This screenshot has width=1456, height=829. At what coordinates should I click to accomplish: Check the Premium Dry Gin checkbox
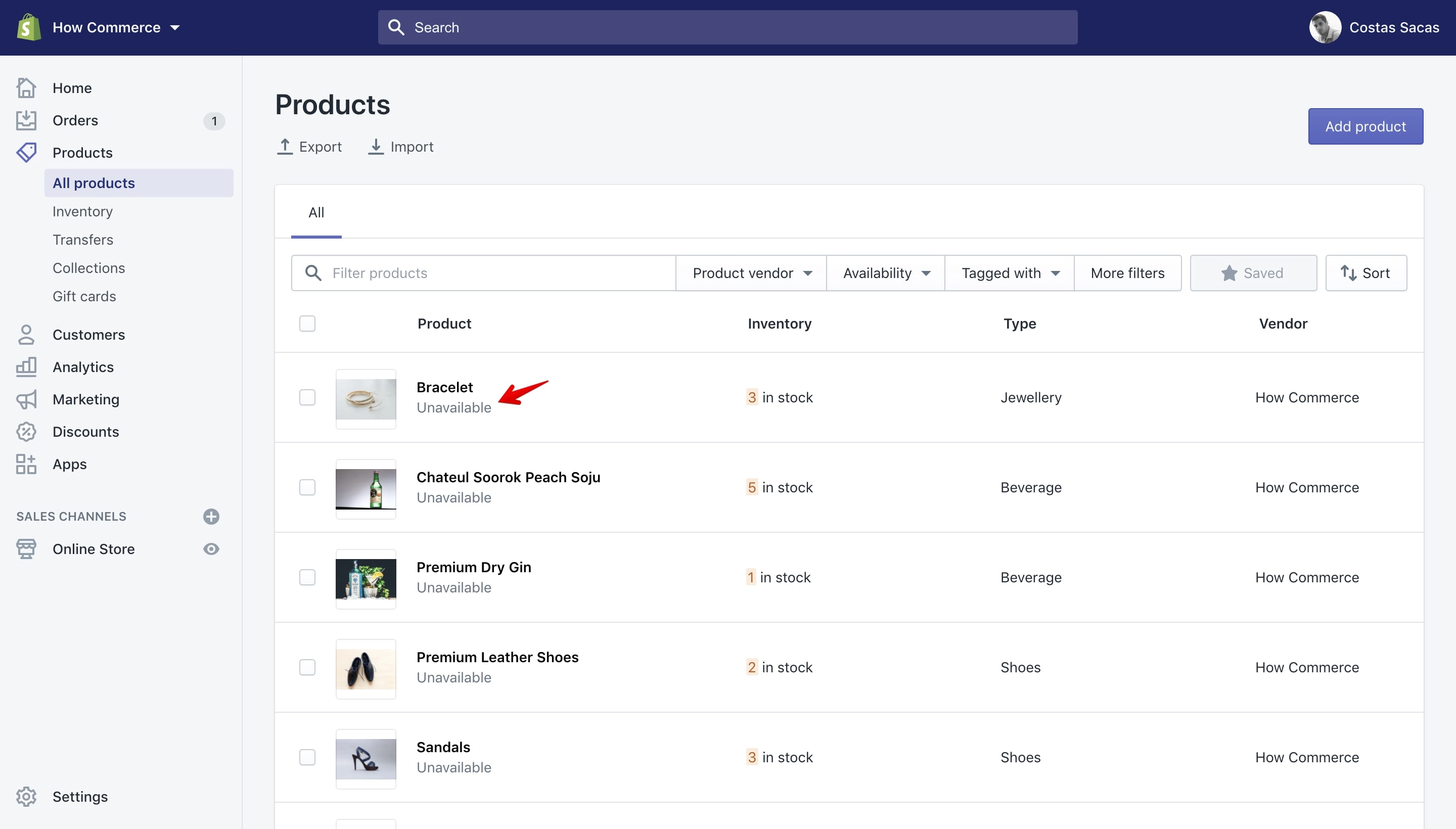[x=307, y=577]
